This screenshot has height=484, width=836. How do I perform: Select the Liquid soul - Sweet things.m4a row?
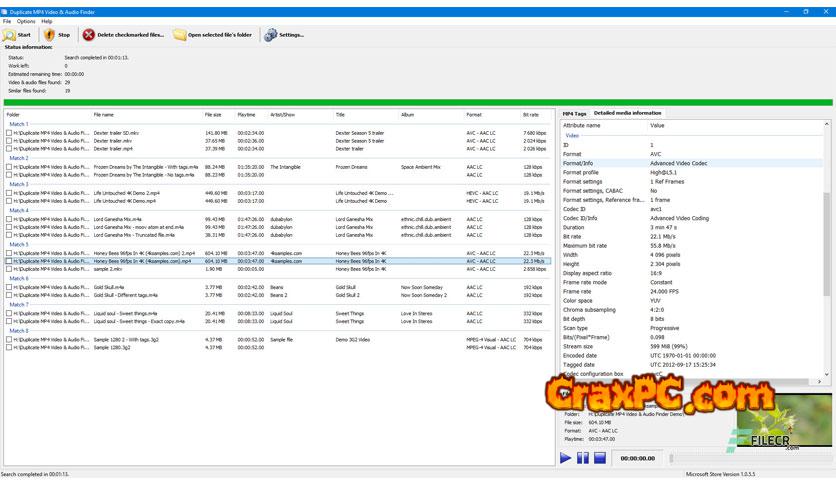[x=277, y=313]
